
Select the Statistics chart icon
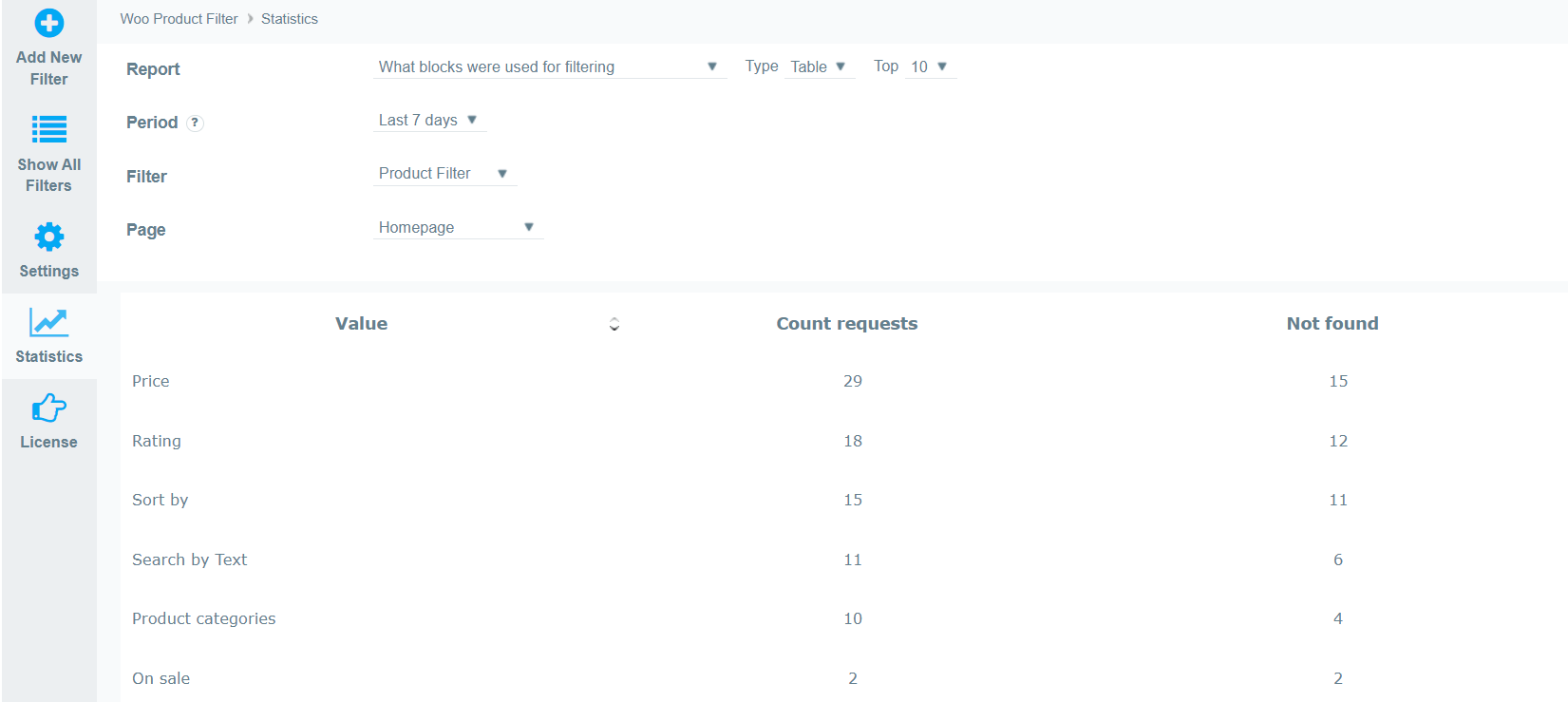[48, 322]
